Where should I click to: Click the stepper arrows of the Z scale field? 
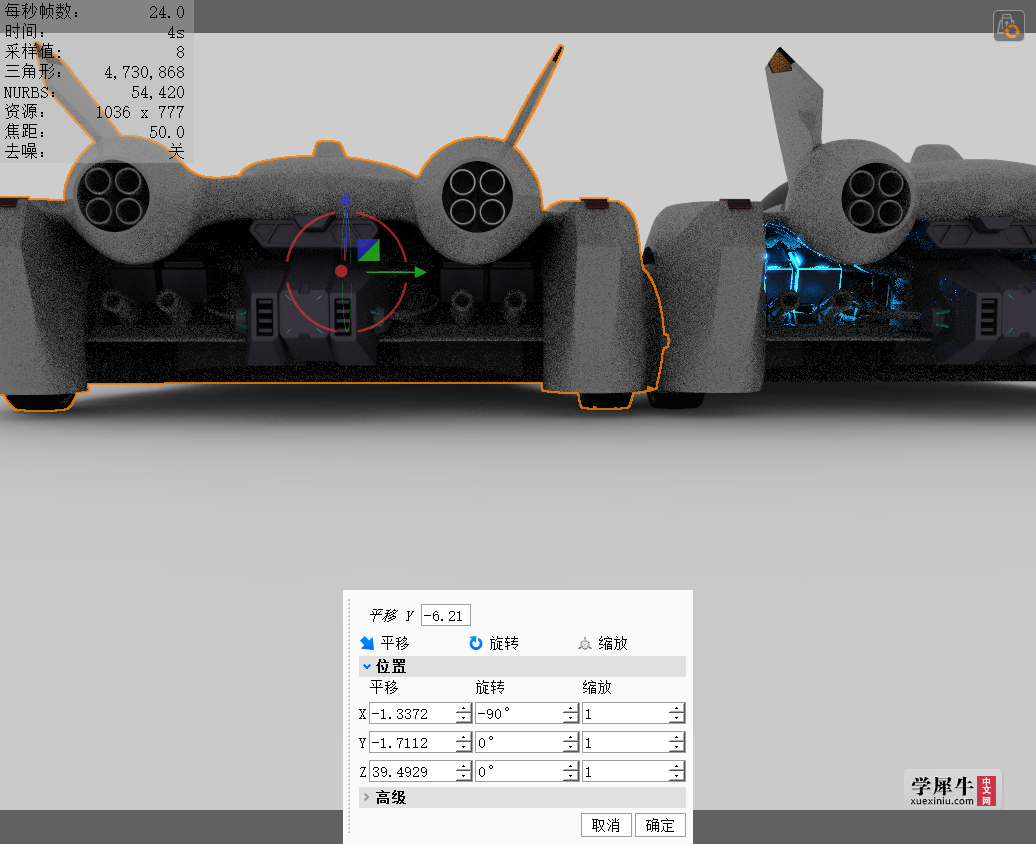[677, 771]
